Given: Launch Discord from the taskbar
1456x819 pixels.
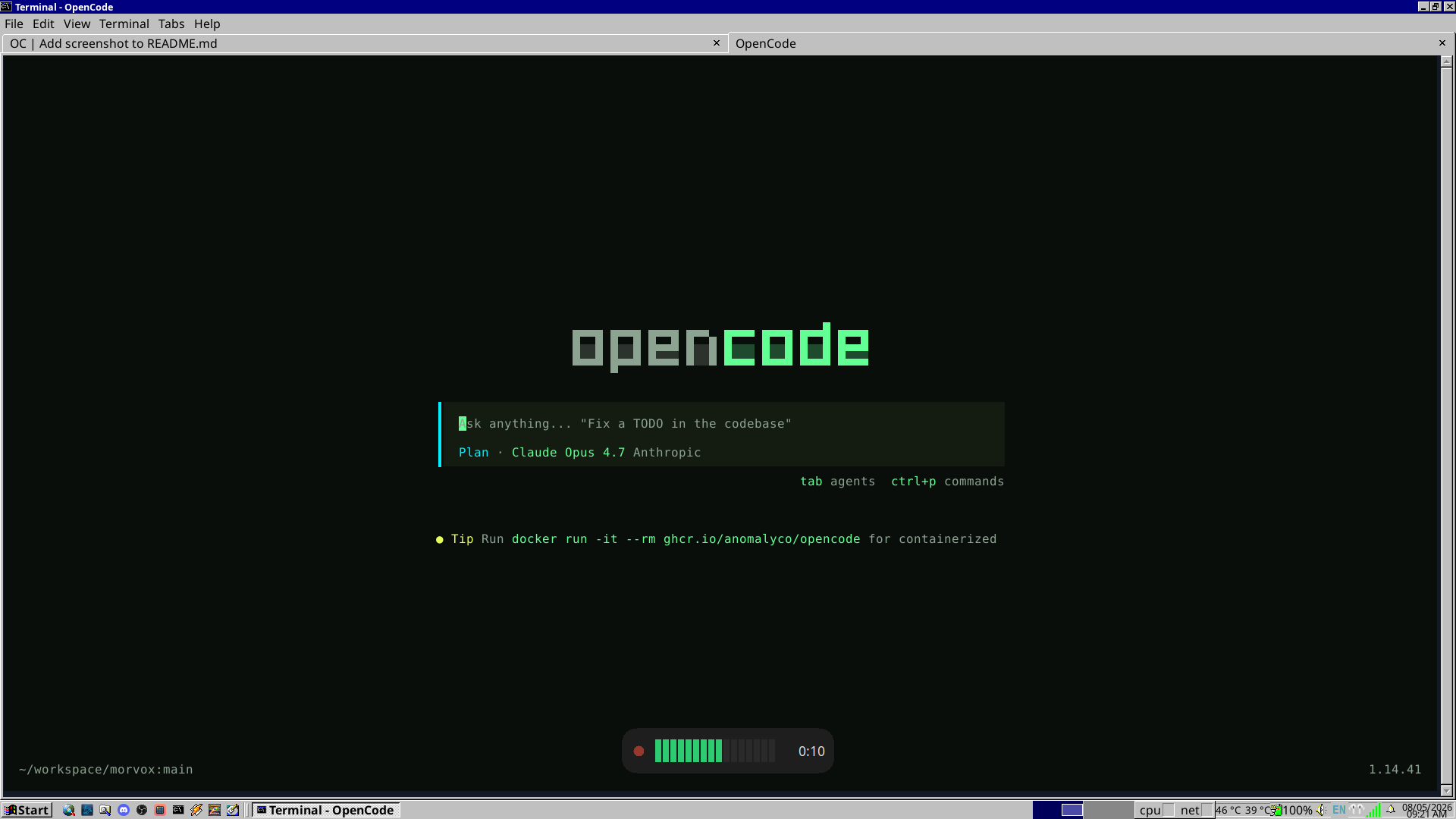Looking at the screenshot, I should coord(124,810).
